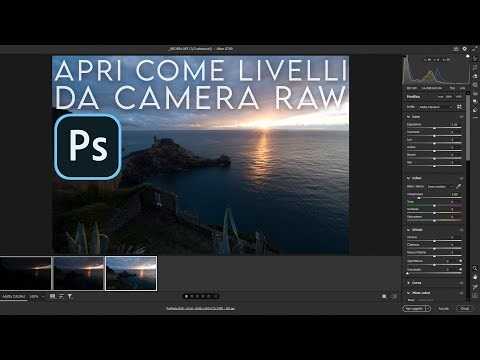
Task: Toggle shadow clipping warning in histogram
Action: point(404,56)
